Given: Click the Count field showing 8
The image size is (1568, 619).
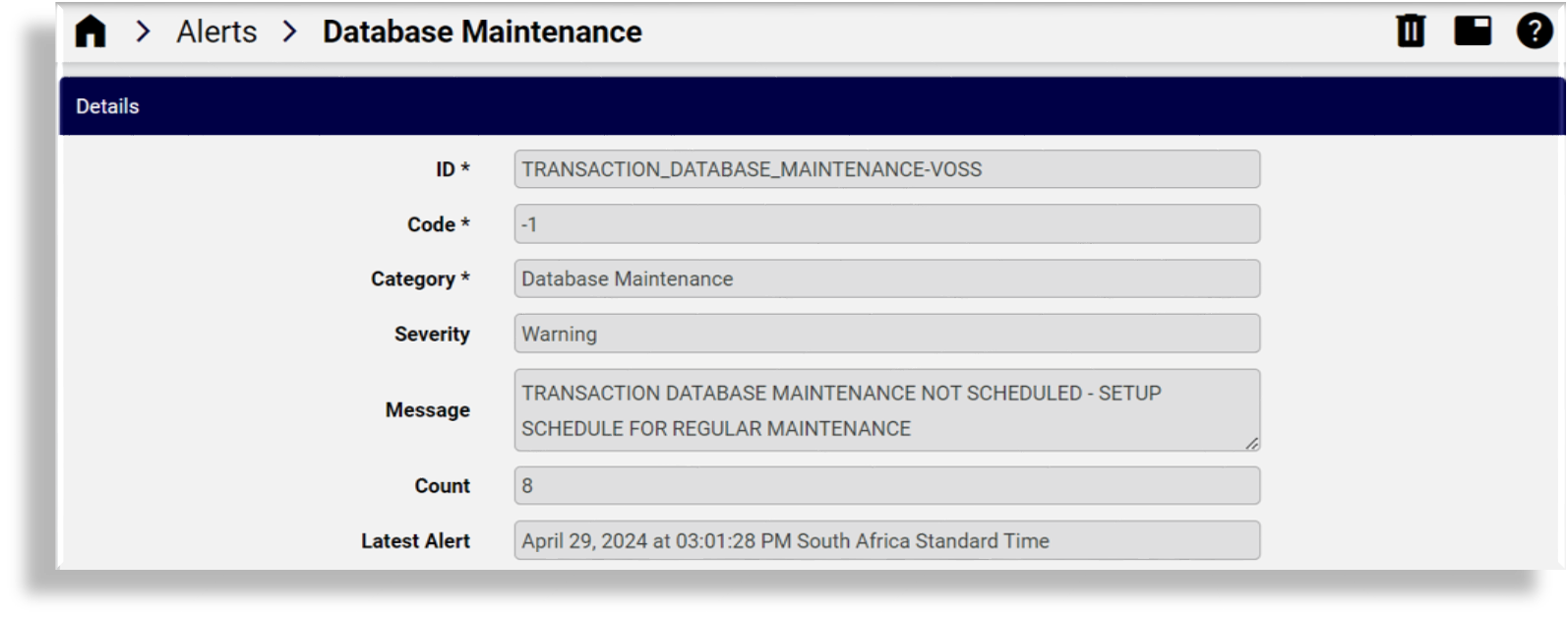Looking at the screenshot, I should coord(885,485).
